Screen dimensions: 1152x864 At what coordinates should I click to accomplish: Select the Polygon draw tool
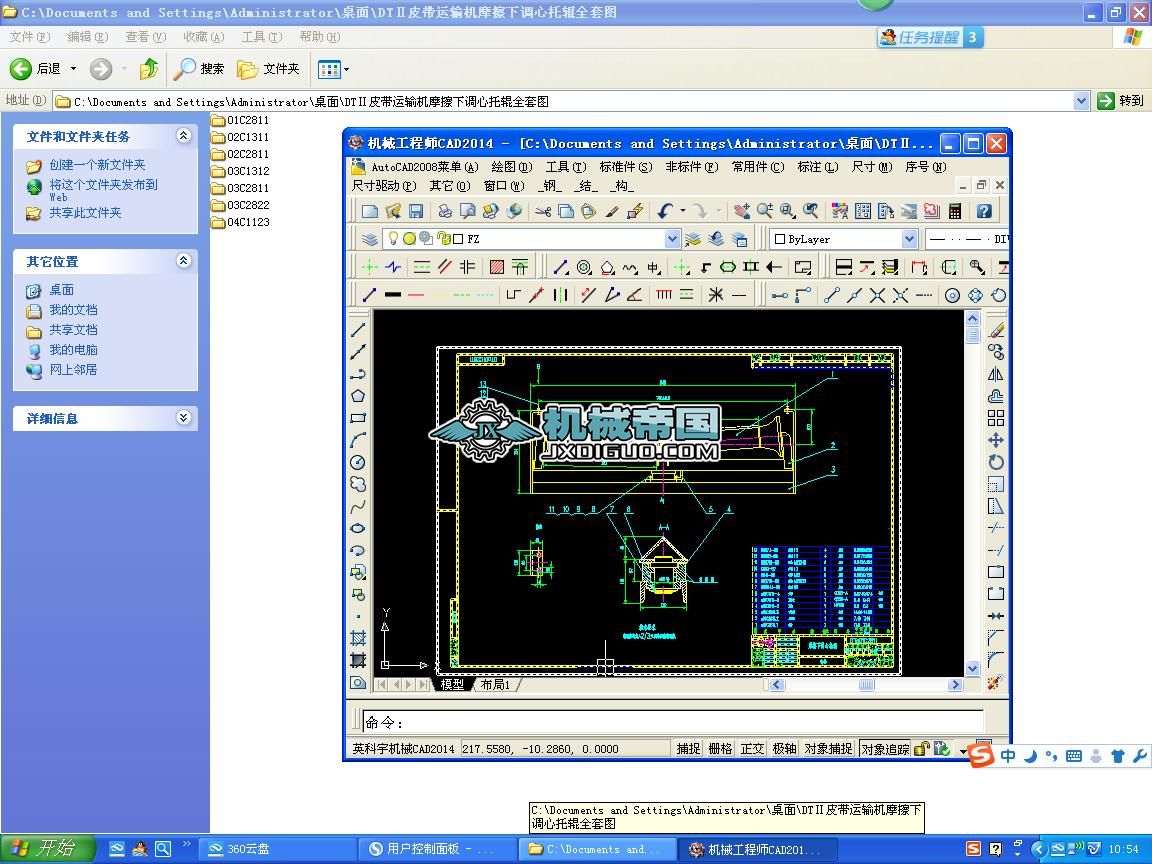coord(358,396)
